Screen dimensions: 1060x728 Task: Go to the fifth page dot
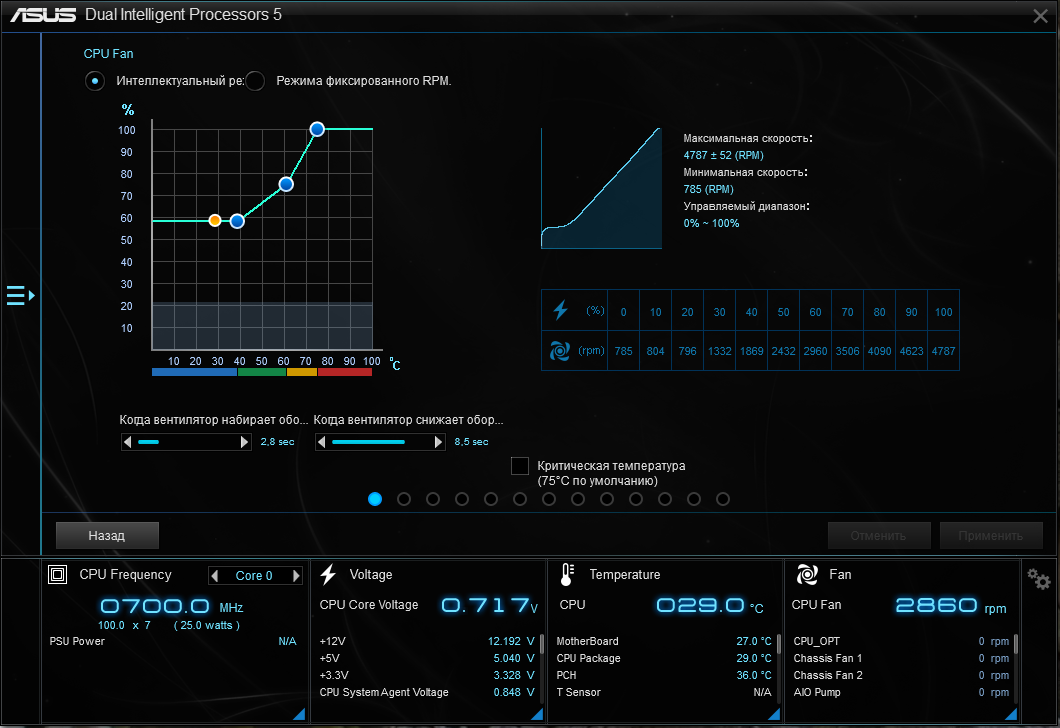coord(491,499)
